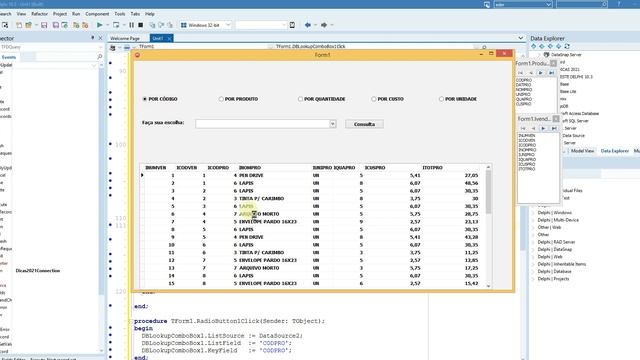Pin the Object Inspector panel
This screenshot has width=640, height=360.
93,38
